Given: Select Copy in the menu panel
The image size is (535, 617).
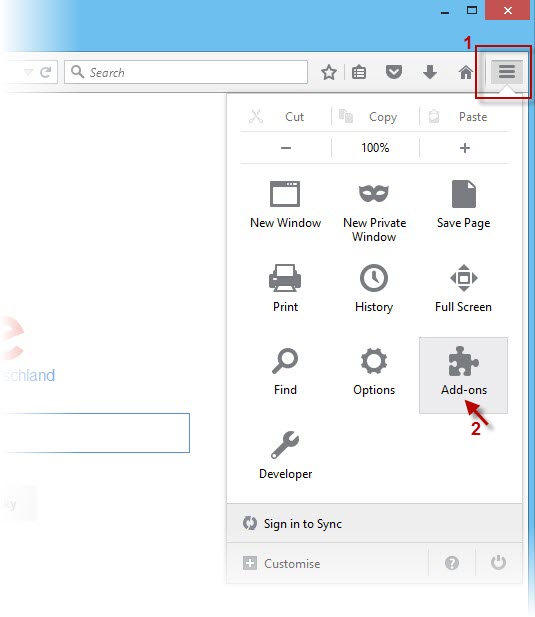Looking at the screenshot, I should [x=375, y=116].
